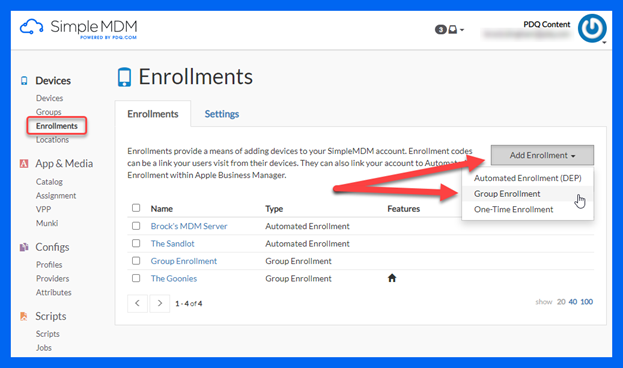Open Jobs in the sidebar
The height and width of the screenshot is (368, 623).
tap(44, 348)
